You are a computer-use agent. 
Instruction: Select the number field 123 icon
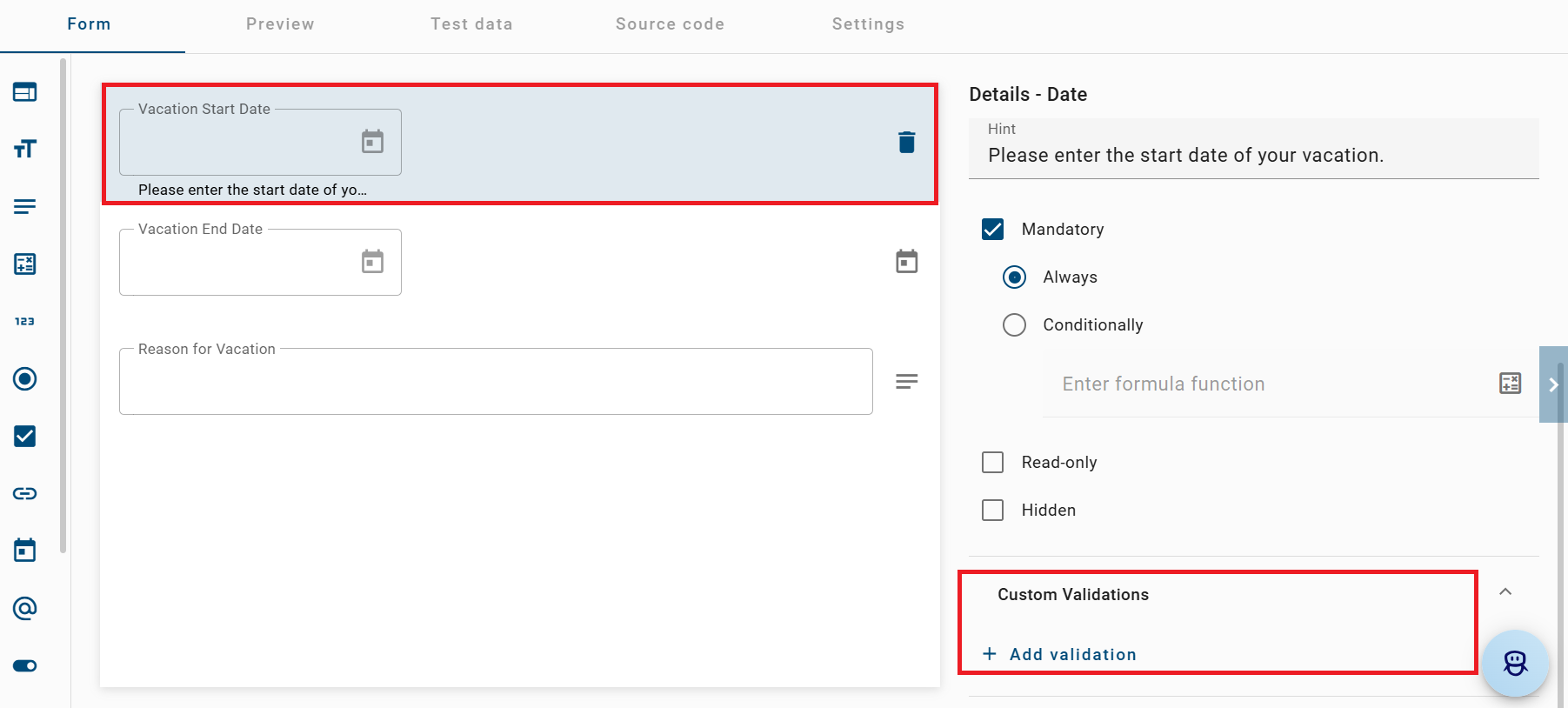click(24, 321)
